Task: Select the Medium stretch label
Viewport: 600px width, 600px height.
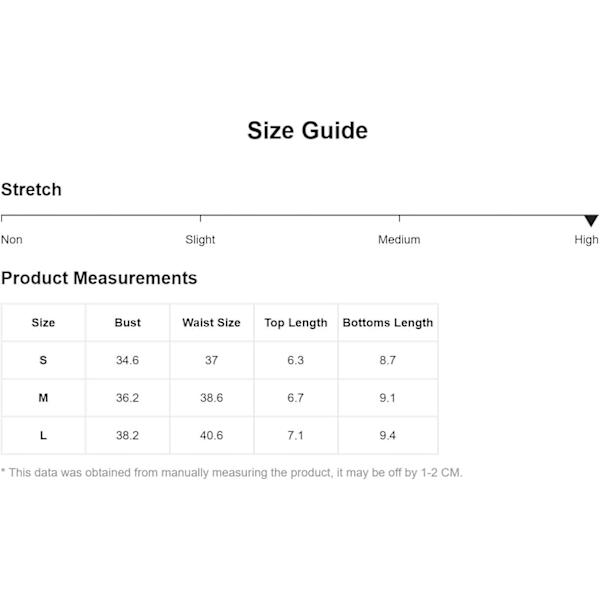Action: pyautogui.click(x=399, y=240)
